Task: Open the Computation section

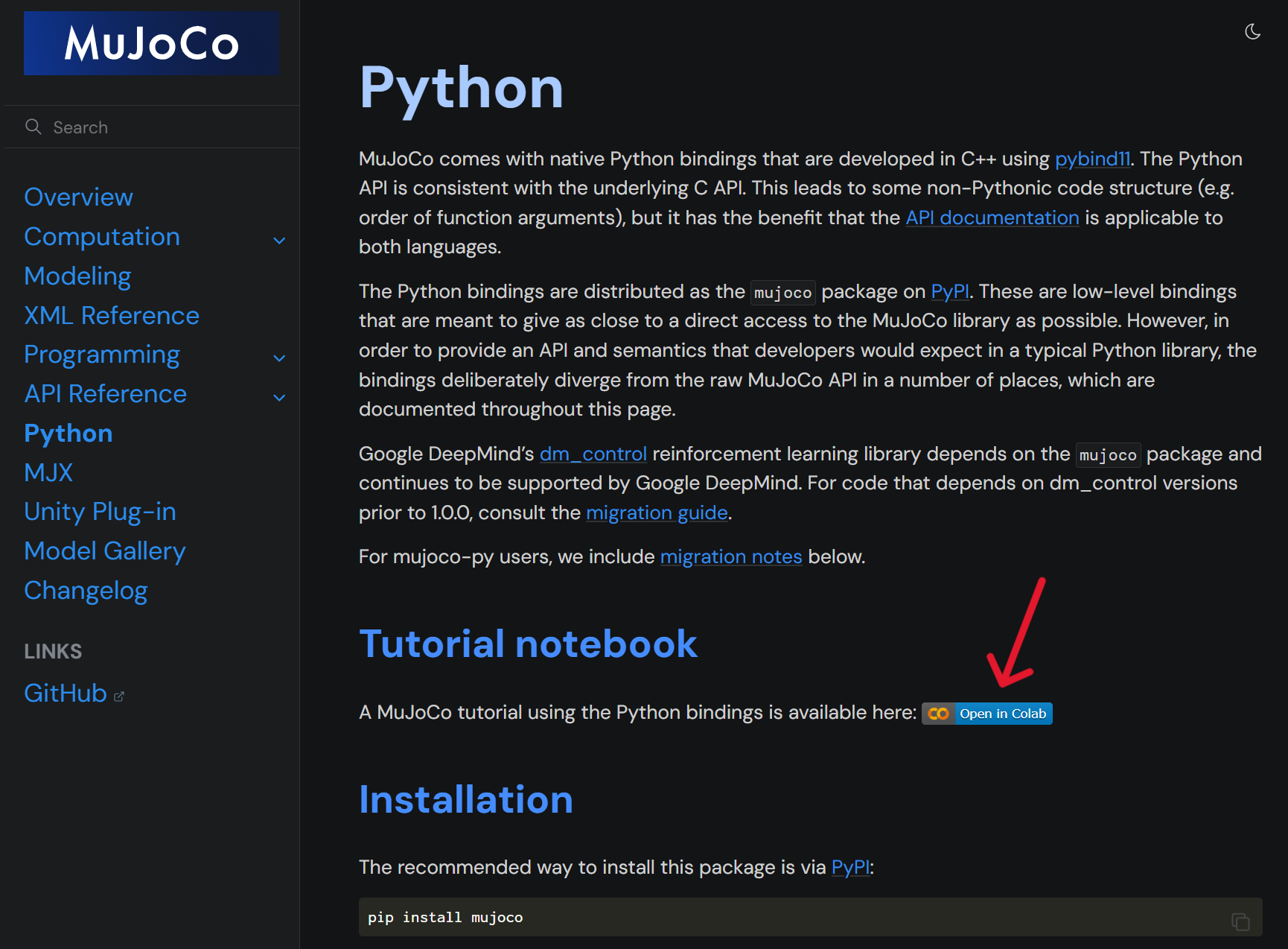Action: (x=102, y=236)
